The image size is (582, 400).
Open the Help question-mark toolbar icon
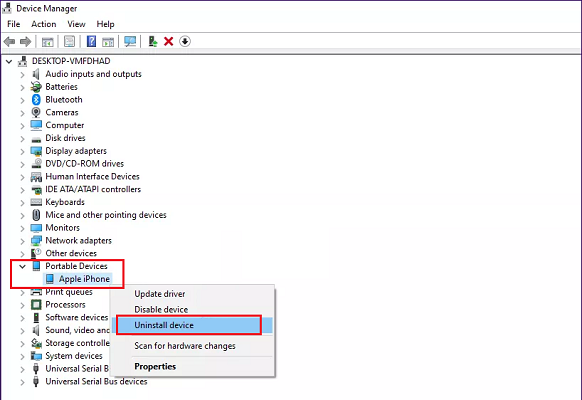pyautogui.click(x=91, y=41)
